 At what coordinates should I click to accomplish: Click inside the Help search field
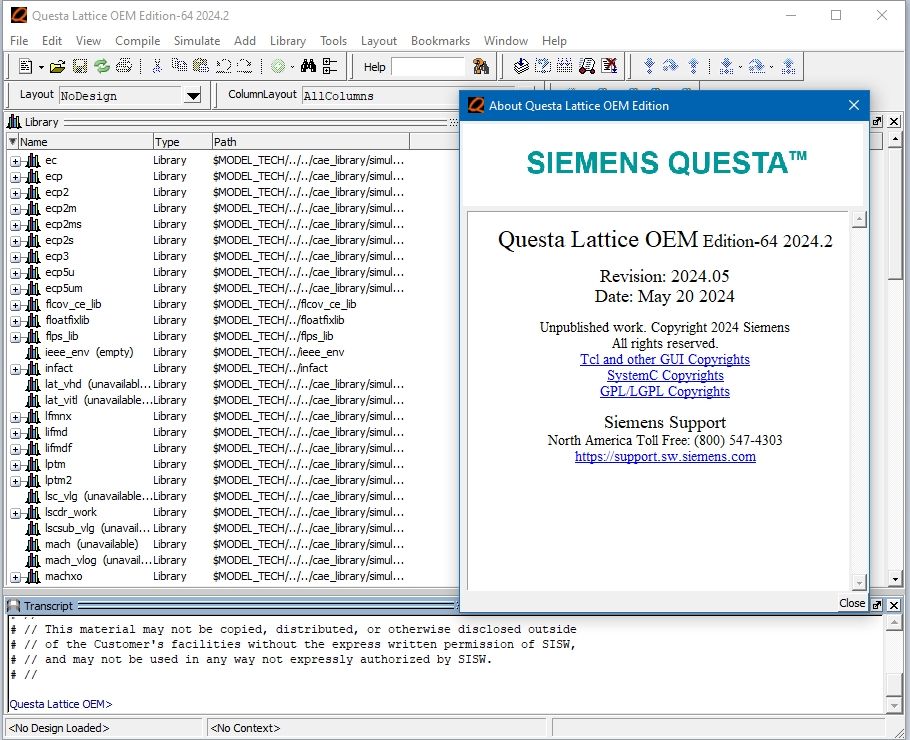[428, 67]
